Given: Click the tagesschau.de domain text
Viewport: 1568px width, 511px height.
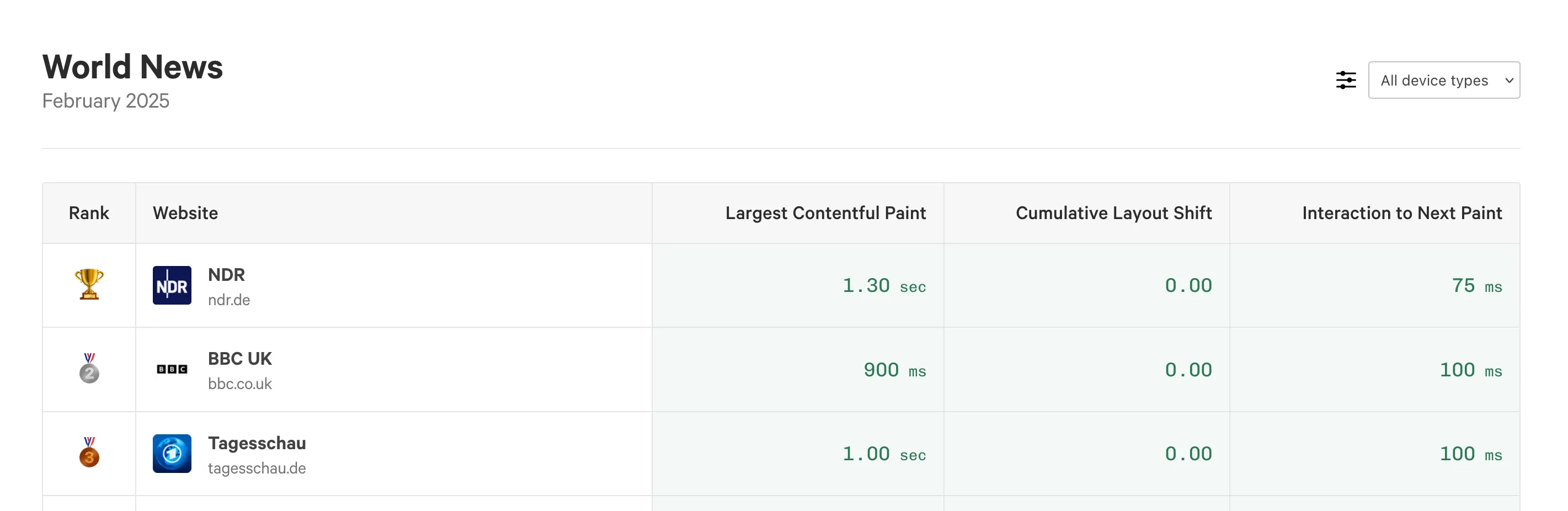Looking at the screenshot, I should tap(257, 468).
